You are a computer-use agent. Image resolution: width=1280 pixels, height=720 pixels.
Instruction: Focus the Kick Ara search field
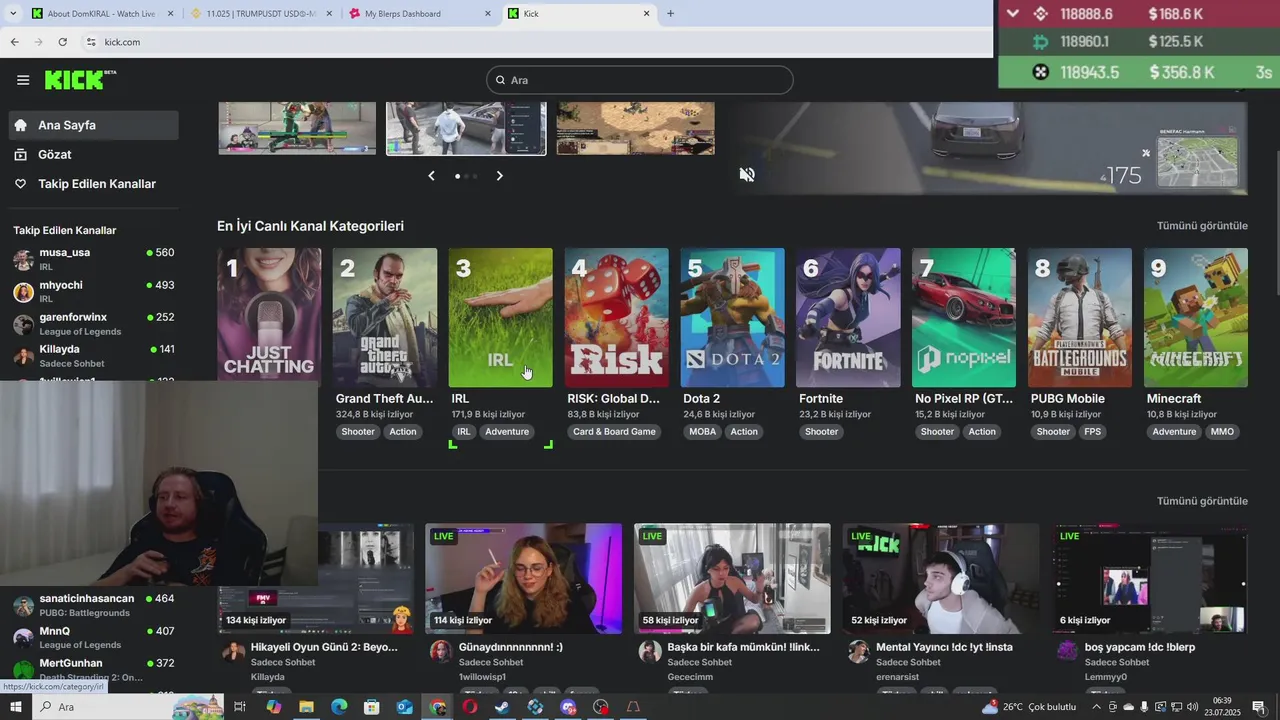pyautogui.click(x=640, y=80)
